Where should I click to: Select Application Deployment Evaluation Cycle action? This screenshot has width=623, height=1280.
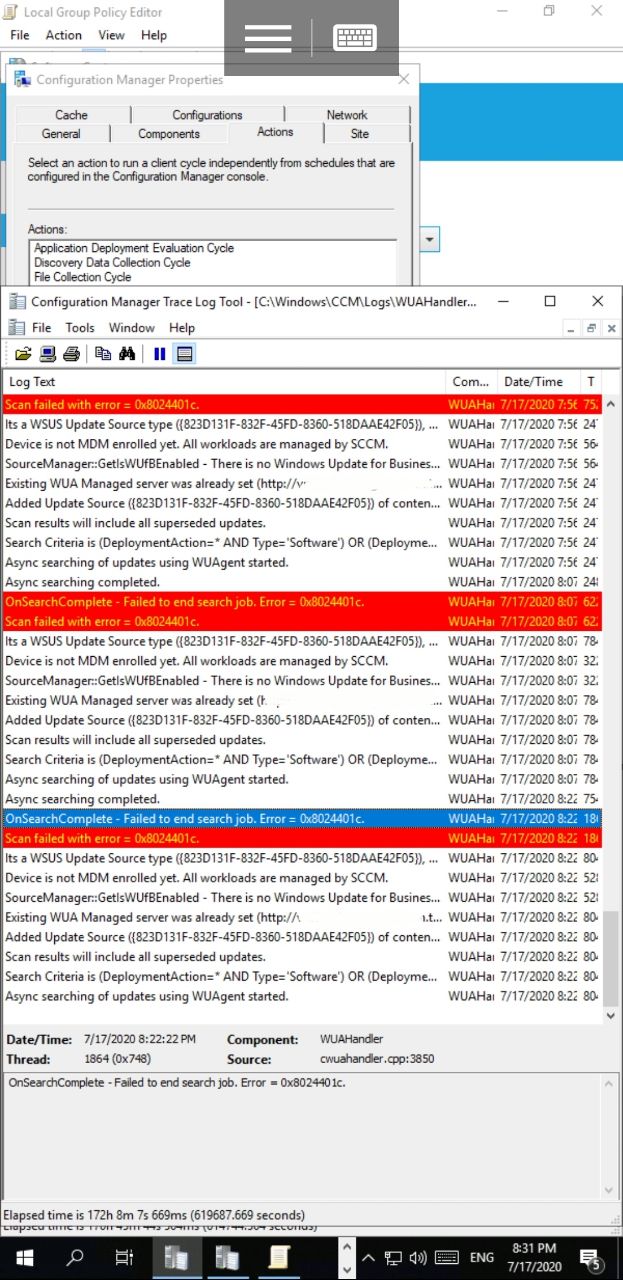134,248
